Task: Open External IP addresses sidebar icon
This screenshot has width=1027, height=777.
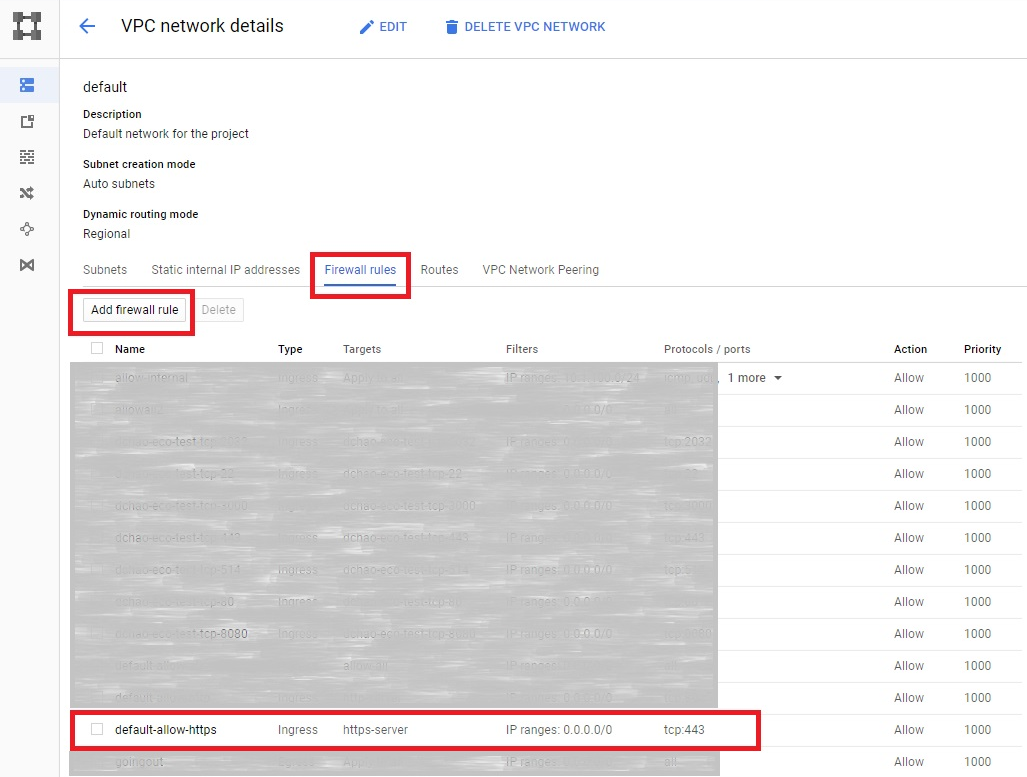Action: click(27, 121)
